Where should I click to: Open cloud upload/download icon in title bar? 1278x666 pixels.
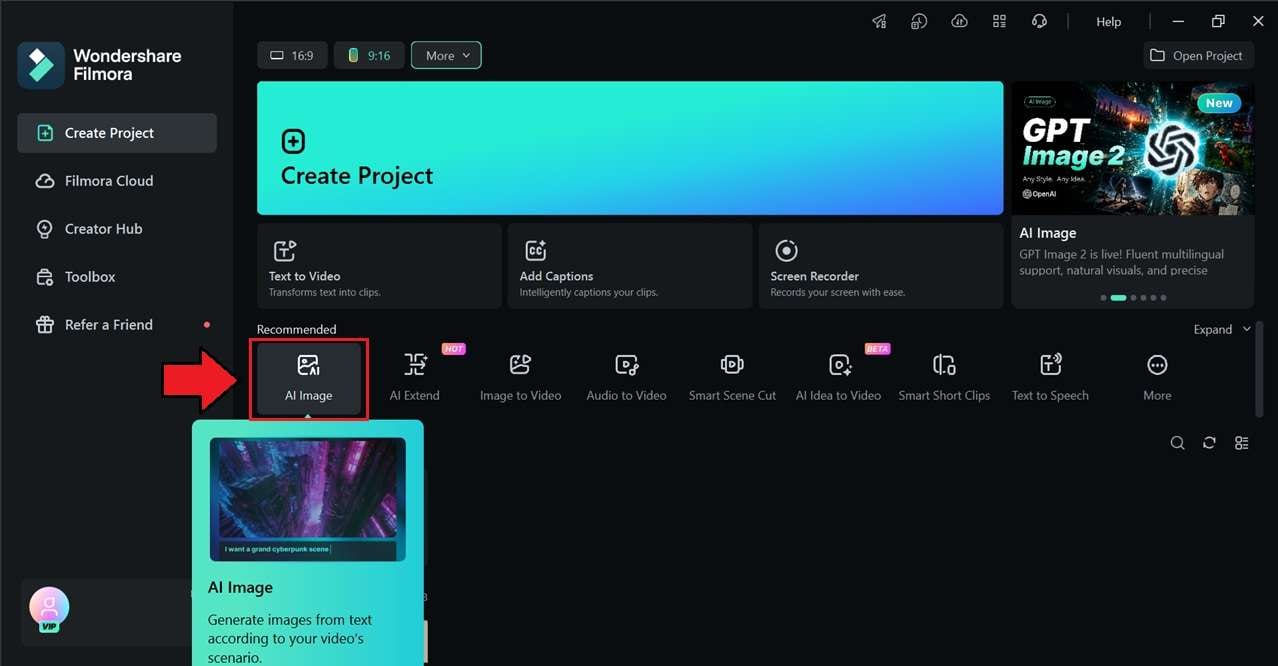click(959, 21)
